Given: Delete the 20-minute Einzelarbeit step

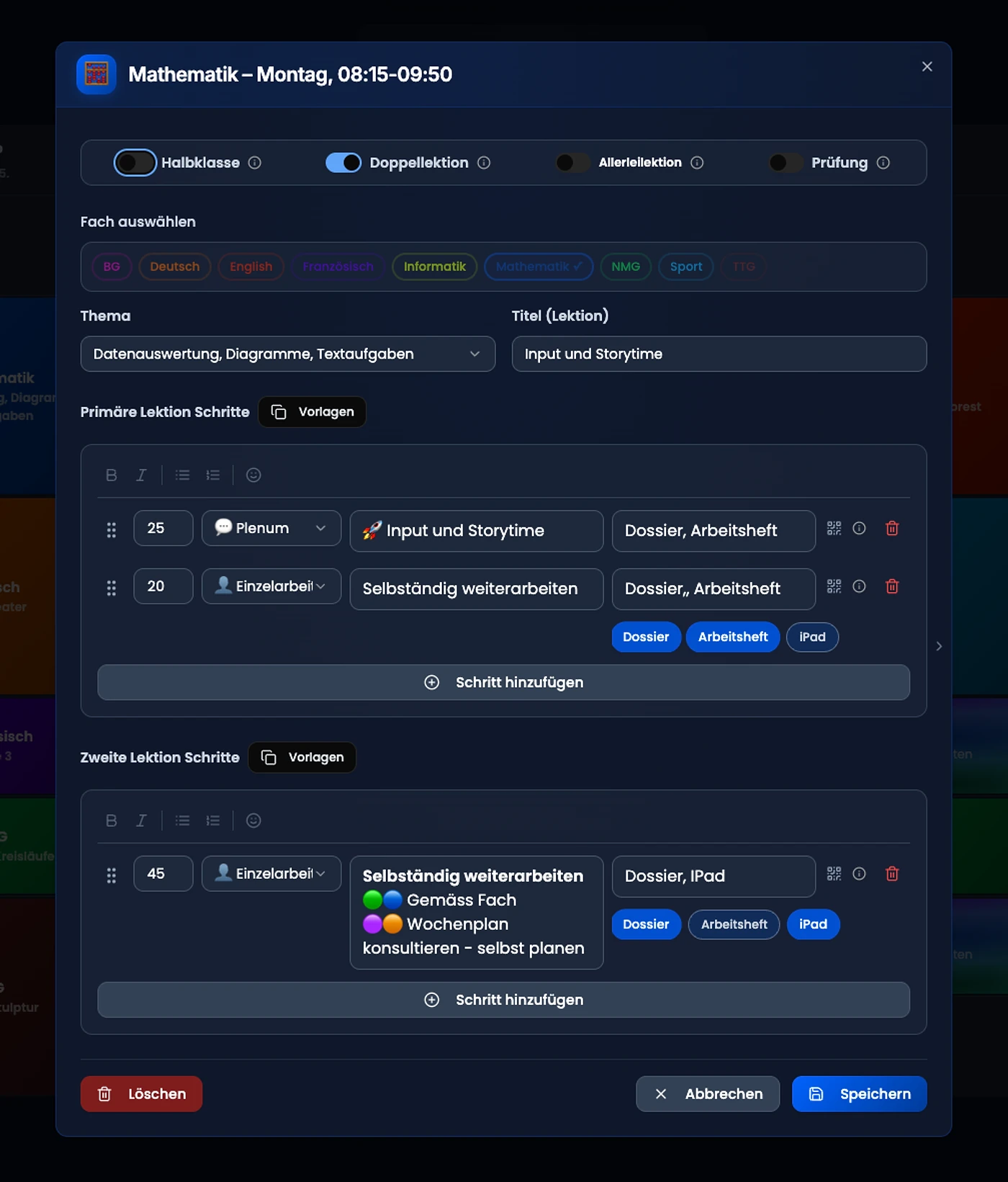Looking at the screenshot, I should point(892,586).
